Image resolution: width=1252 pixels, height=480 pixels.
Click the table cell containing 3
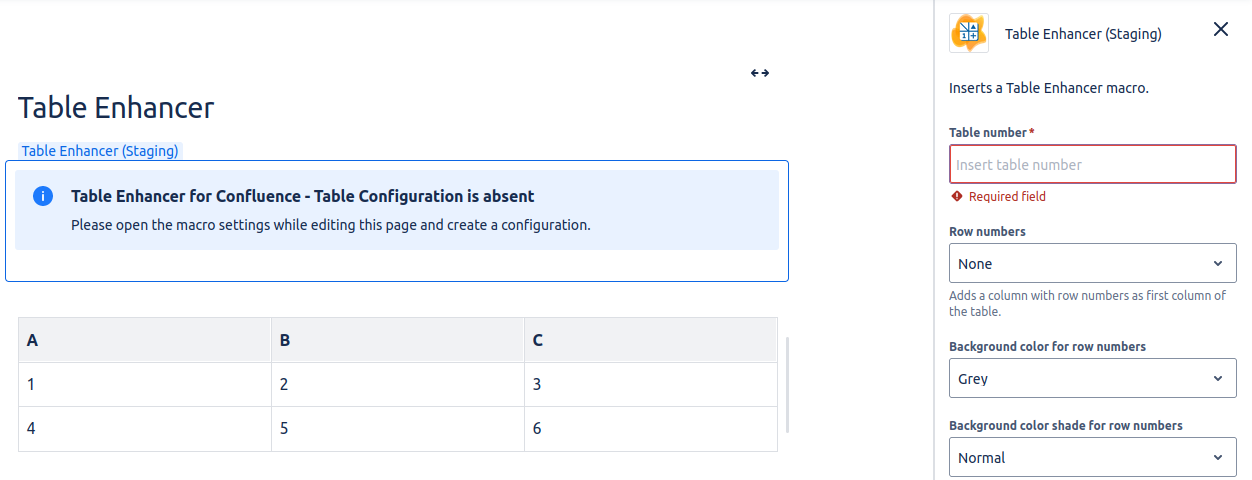(x=650, y=384)
